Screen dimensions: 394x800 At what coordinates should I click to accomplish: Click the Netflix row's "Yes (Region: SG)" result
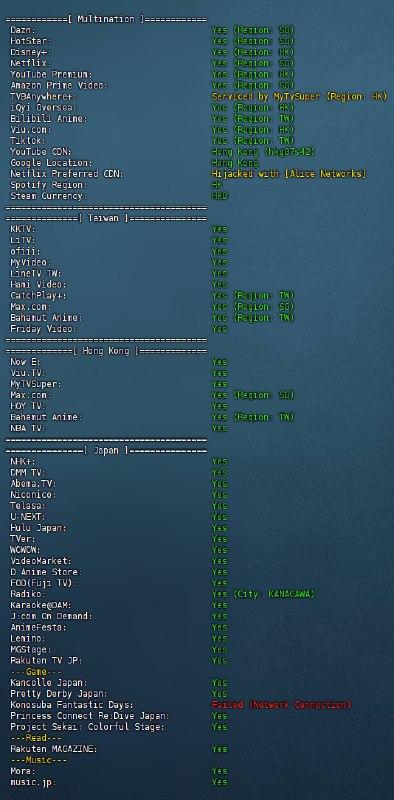253,63
